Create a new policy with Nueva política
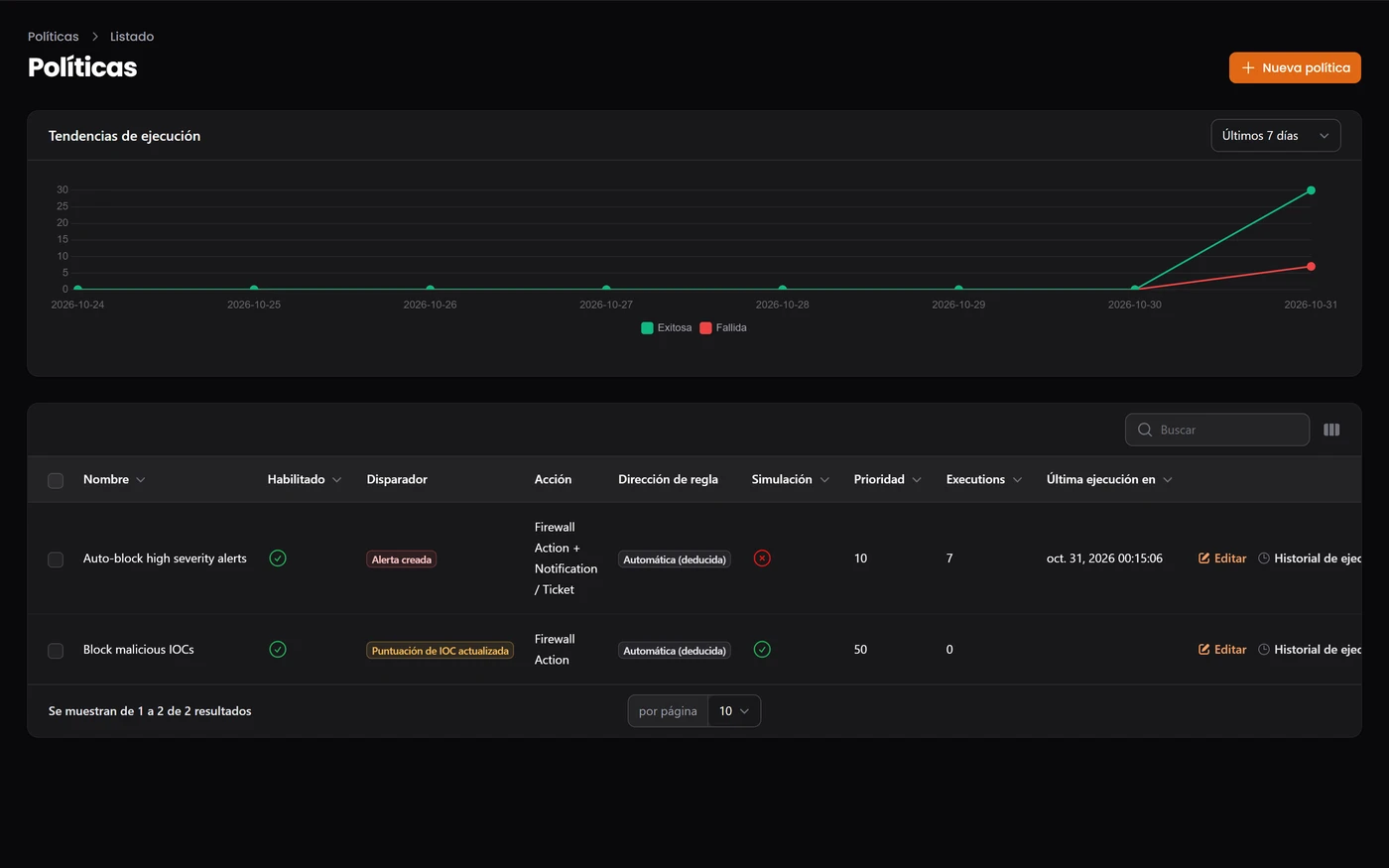Screen dimensions: 1389x868 click(1295, 67)
